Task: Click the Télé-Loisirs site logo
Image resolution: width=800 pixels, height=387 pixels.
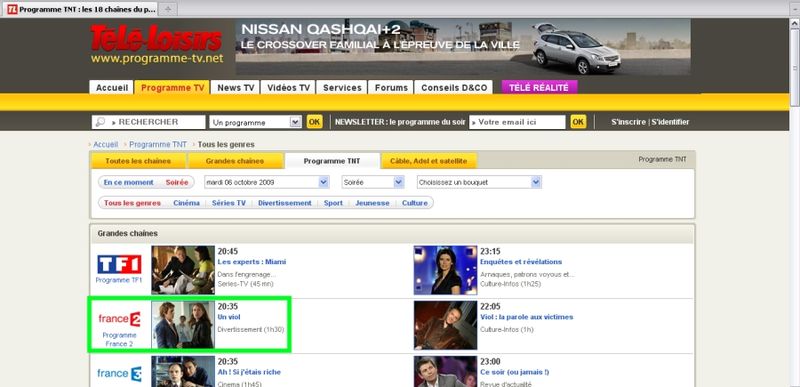Action: point(156,39)
